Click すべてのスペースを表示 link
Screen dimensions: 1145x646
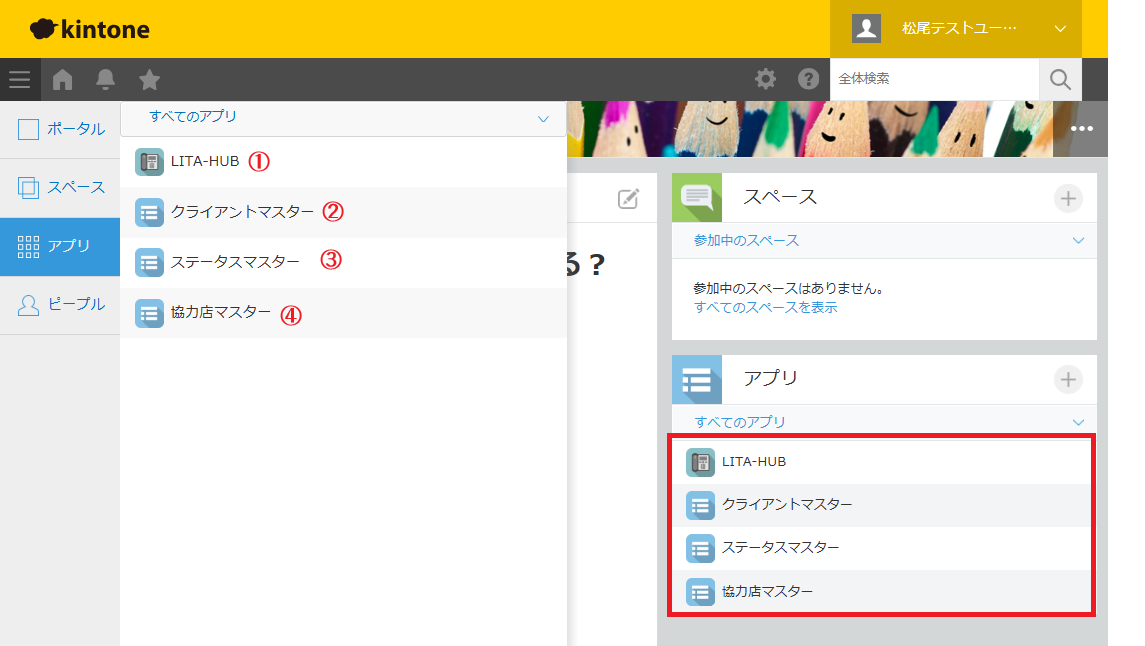(x=765, y=308)
